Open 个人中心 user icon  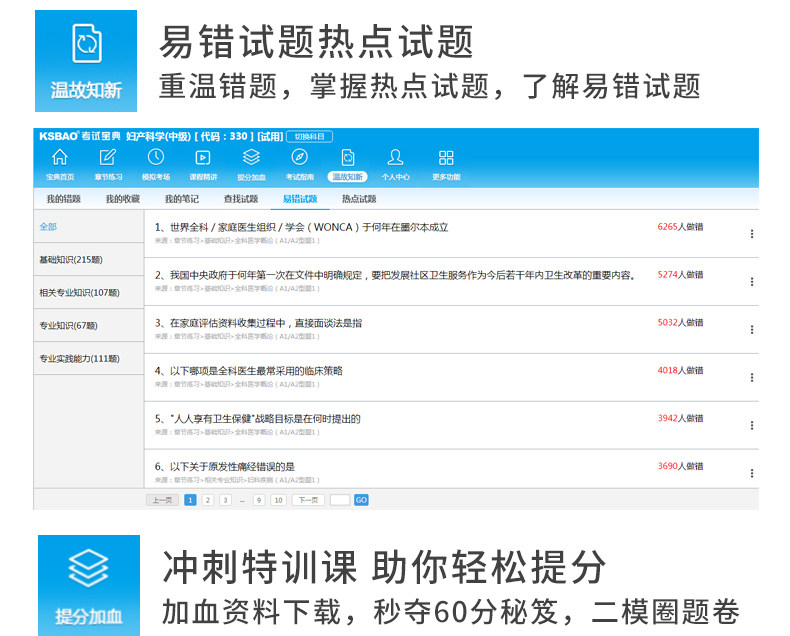pyautogui.click(x=396, y=158)
